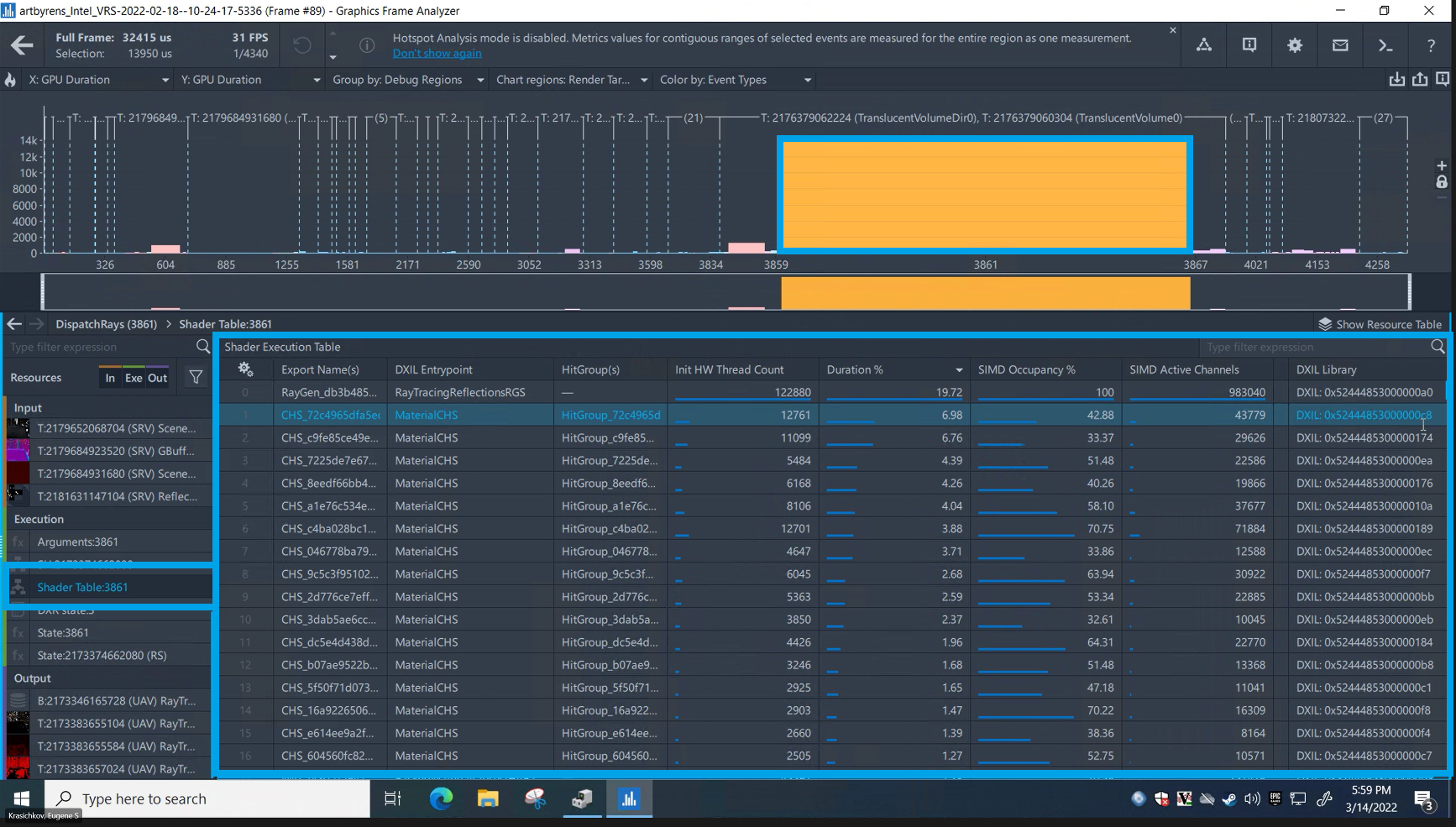Viewport: 1456px width, 827px height.
Task: Toggle the In resources filter
Action: pos(110,378)
